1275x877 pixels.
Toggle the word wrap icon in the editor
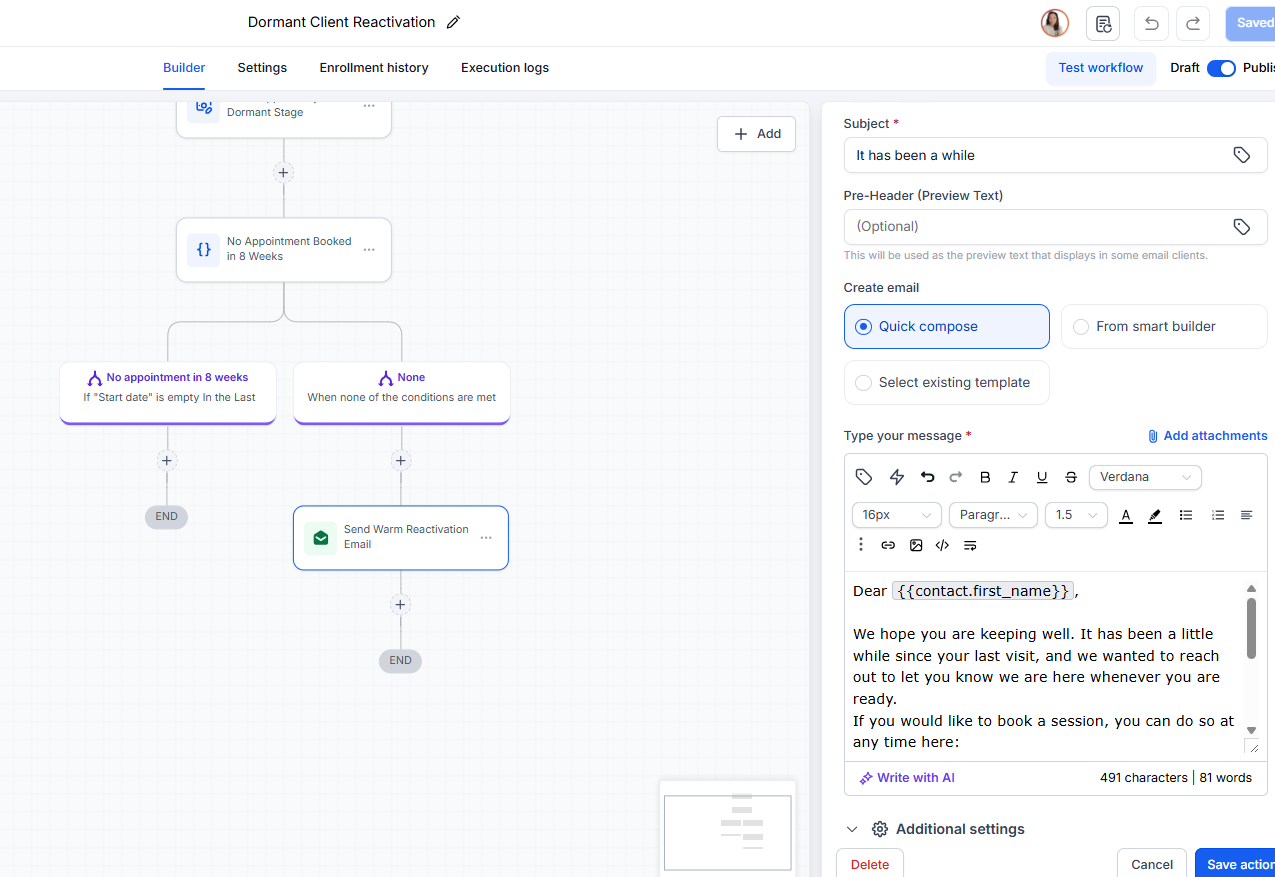point(970,545)
